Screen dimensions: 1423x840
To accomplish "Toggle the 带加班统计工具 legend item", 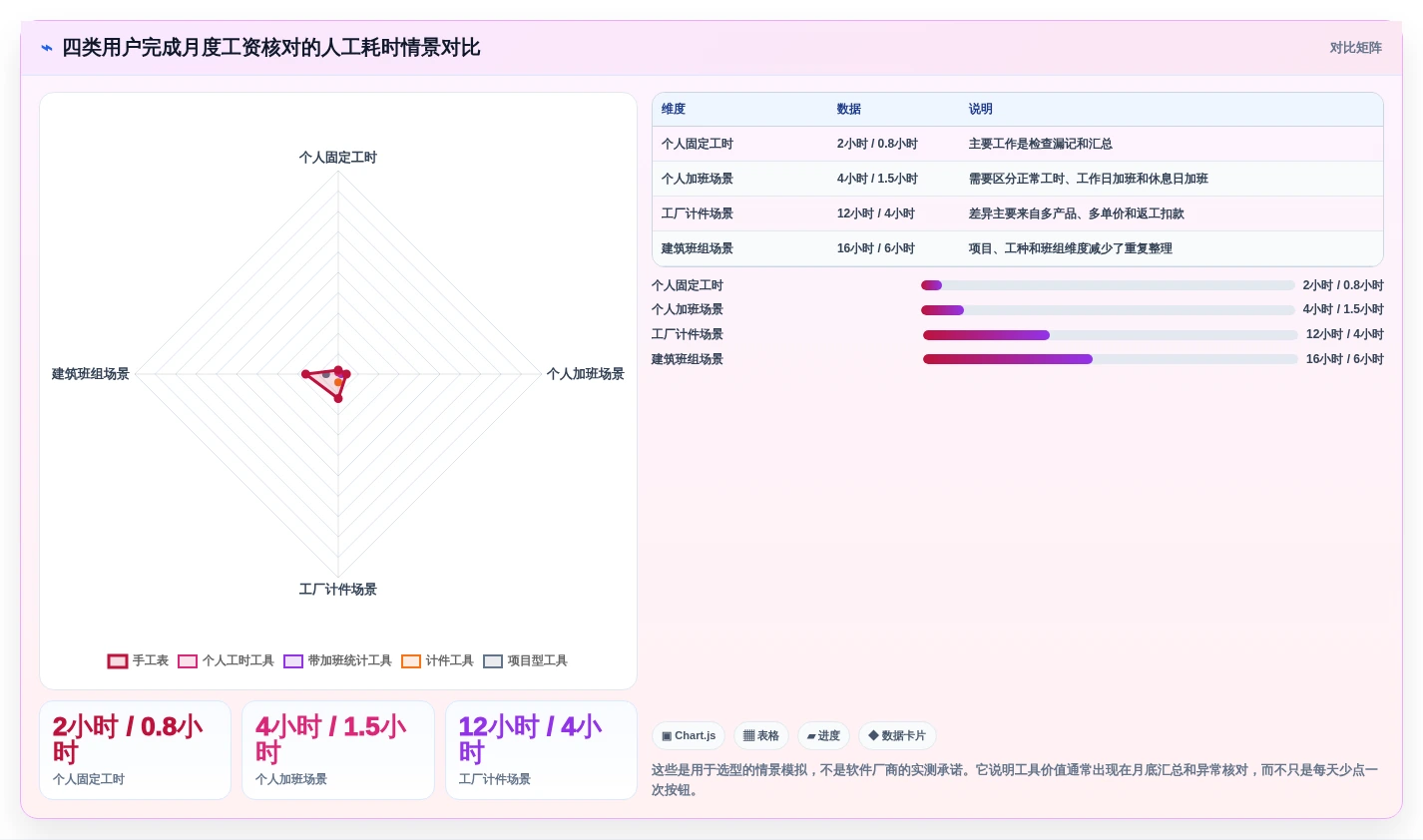I will click(x=338, y=661).
